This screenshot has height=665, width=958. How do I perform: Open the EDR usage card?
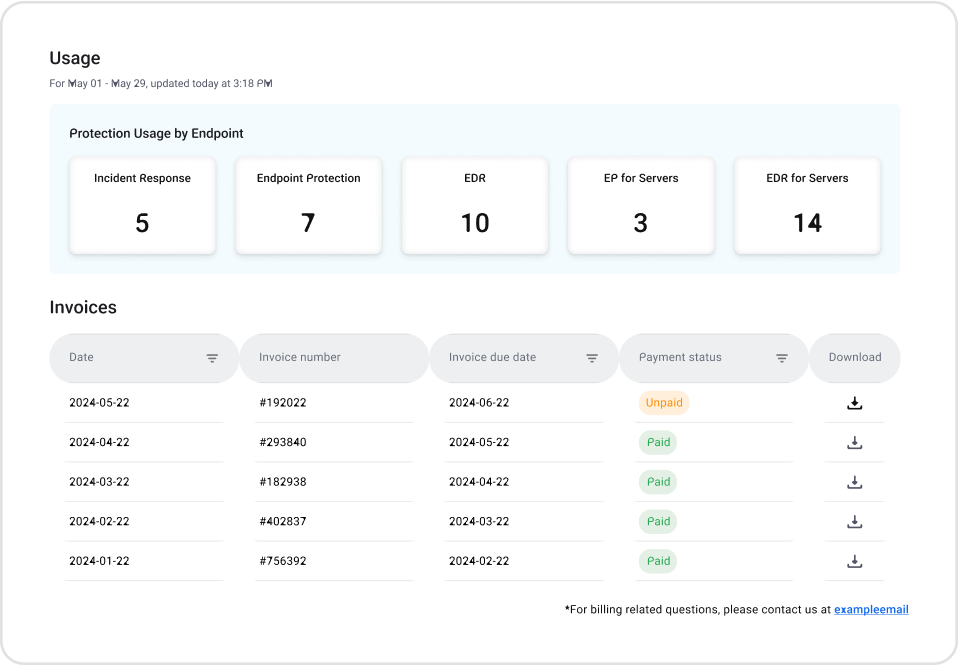pos(475,205)
